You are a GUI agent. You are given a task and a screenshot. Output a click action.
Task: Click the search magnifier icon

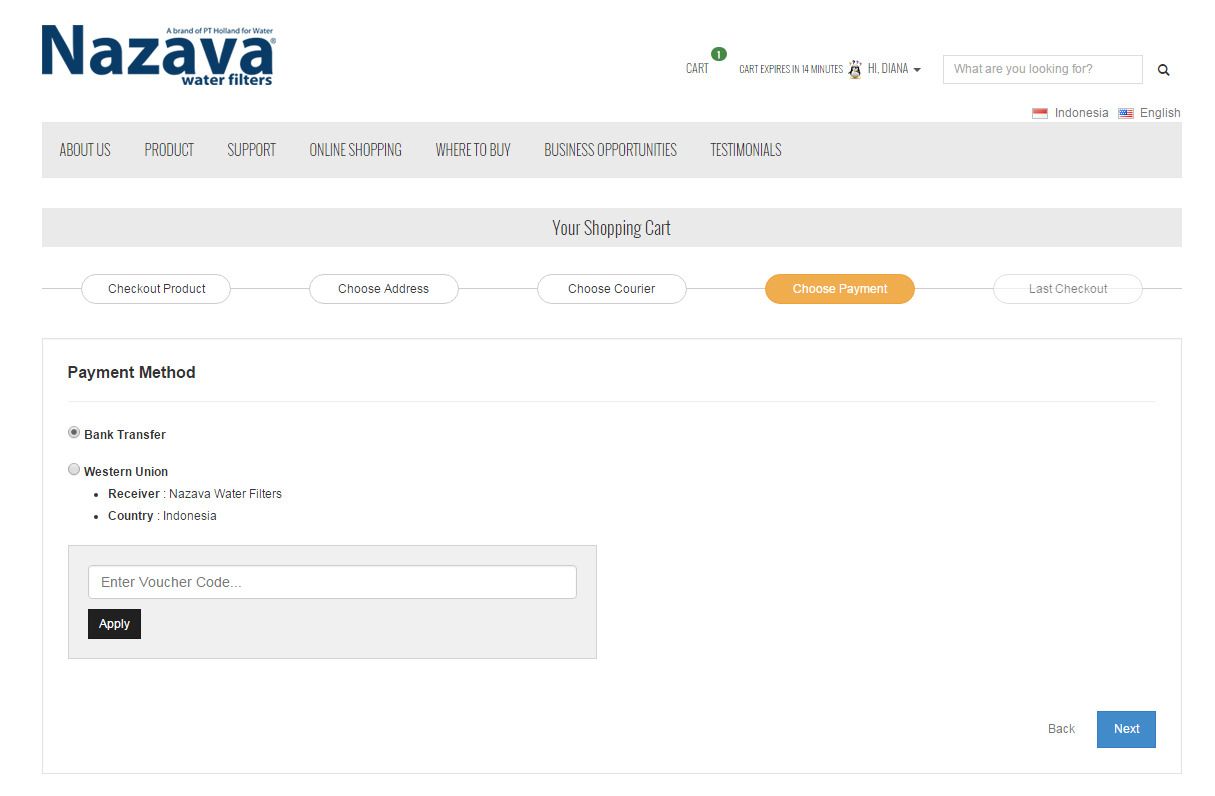pyautogui.click(x=1163, y=70)
